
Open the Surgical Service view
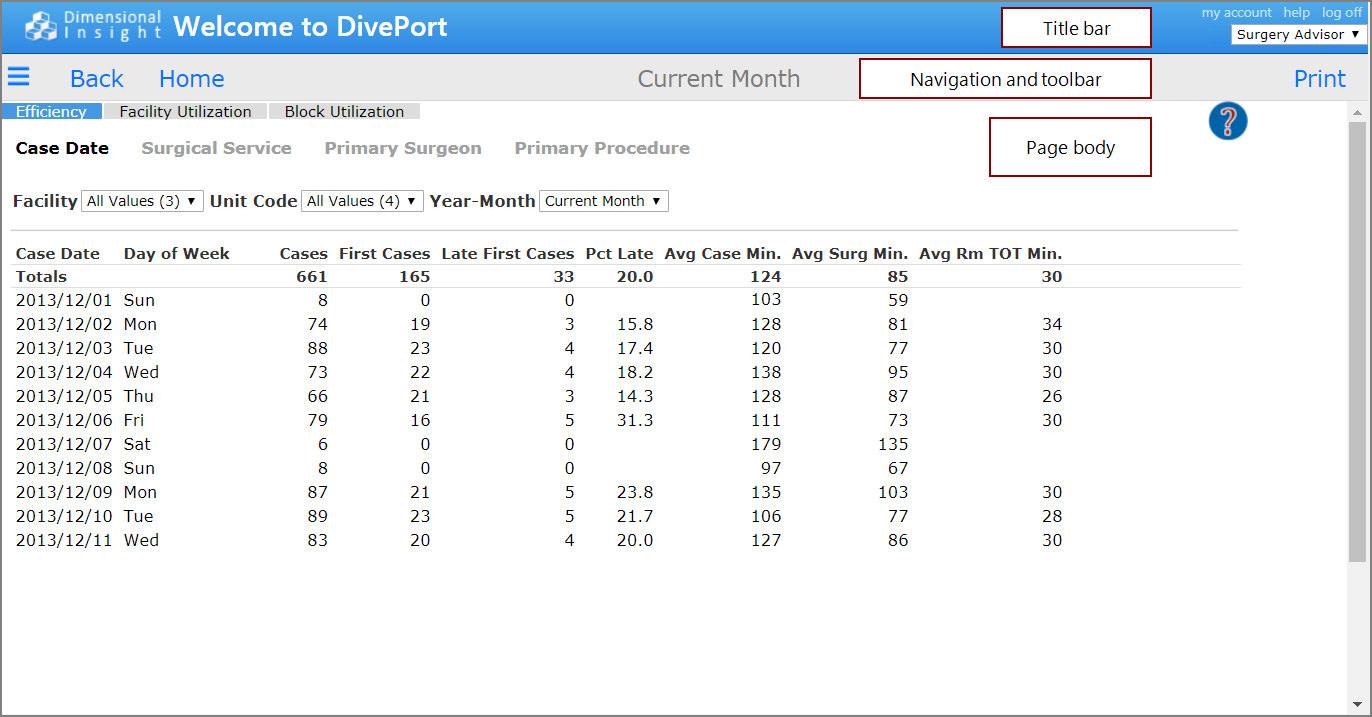(x=216, y=148)
